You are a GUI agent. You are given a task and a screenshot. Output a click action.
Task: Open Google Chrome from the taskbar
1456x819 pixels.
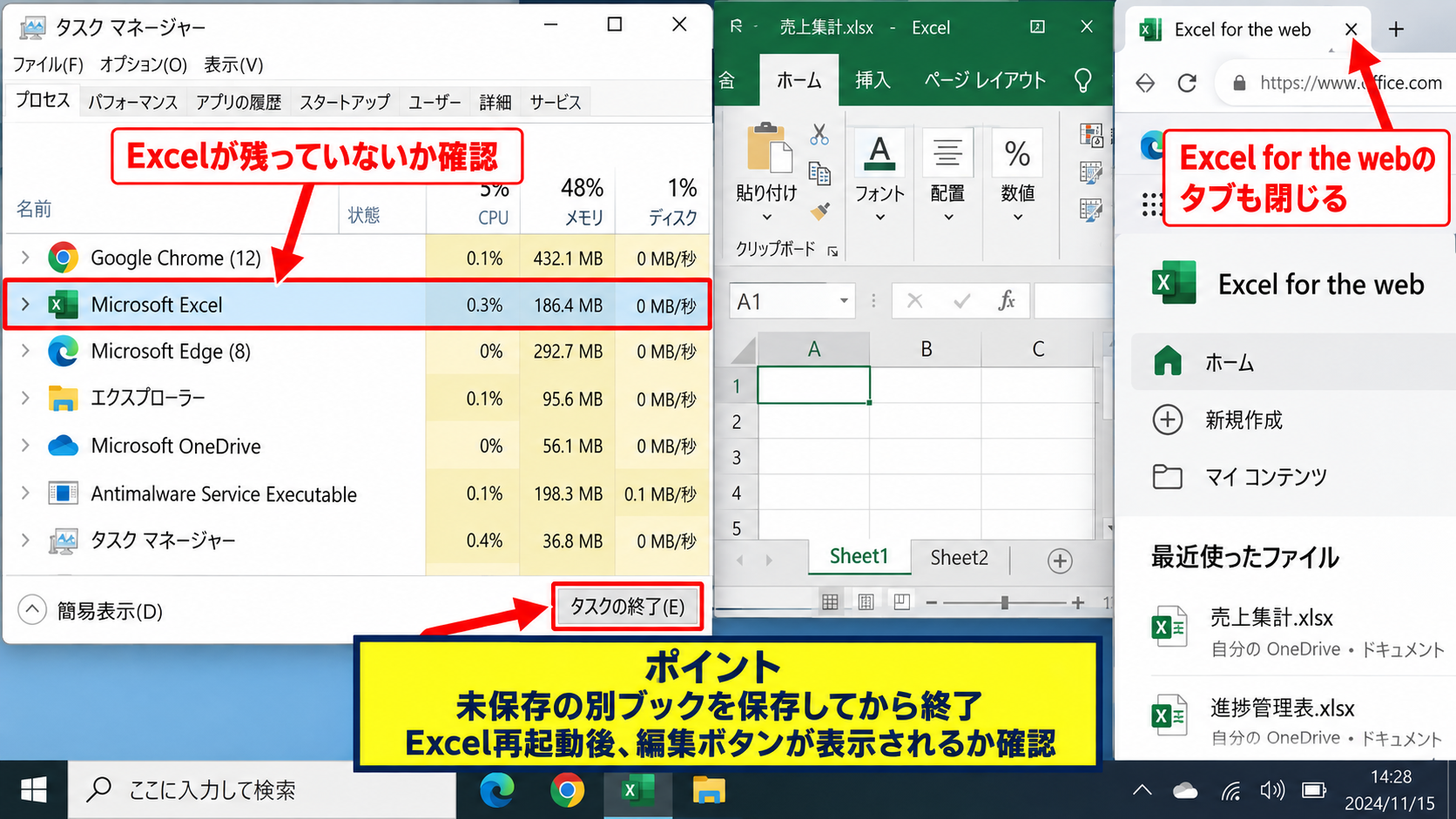[x=567, y=790]
